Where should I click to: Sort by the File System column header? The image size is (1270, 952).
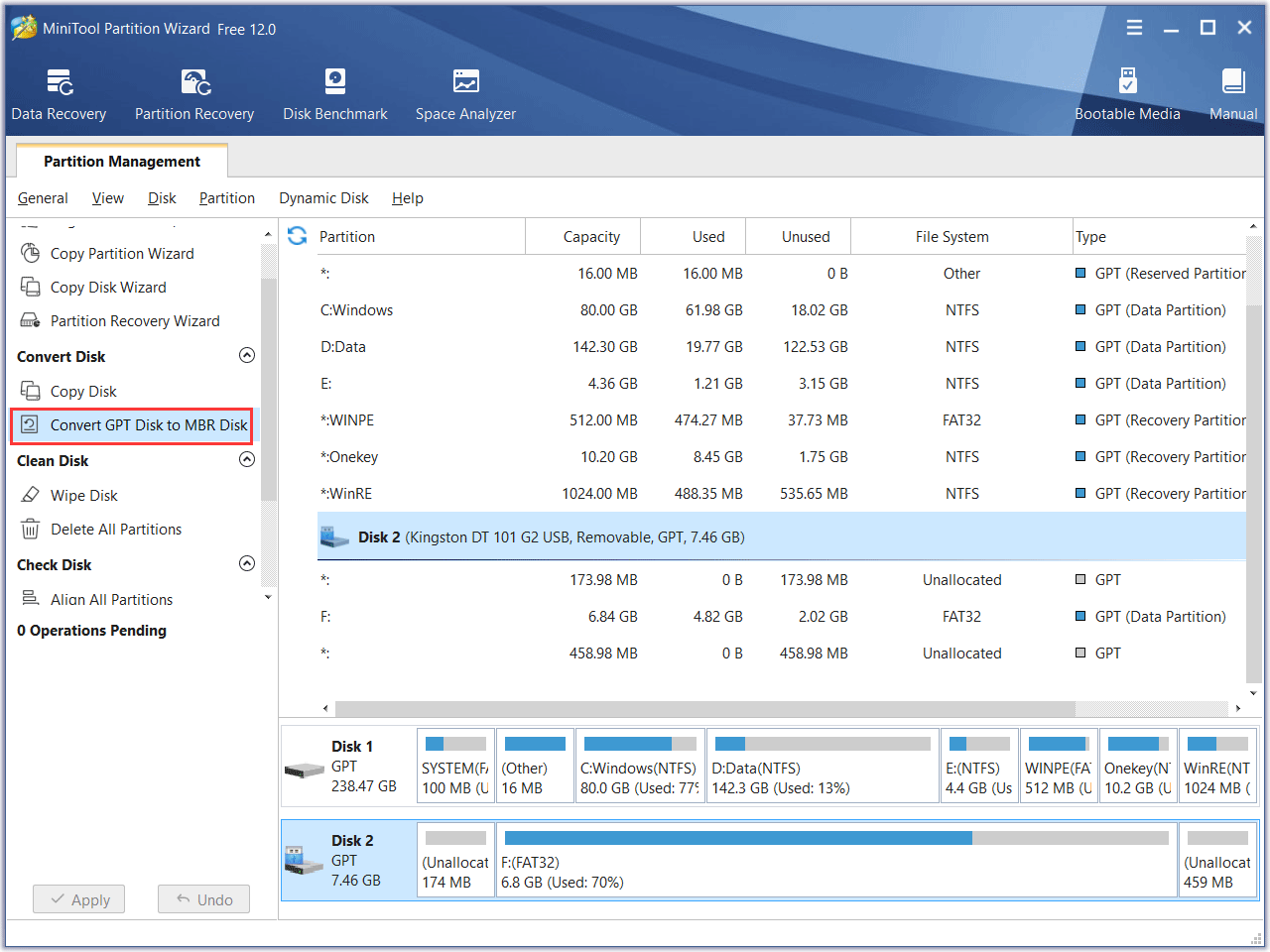tap(961, 236)
